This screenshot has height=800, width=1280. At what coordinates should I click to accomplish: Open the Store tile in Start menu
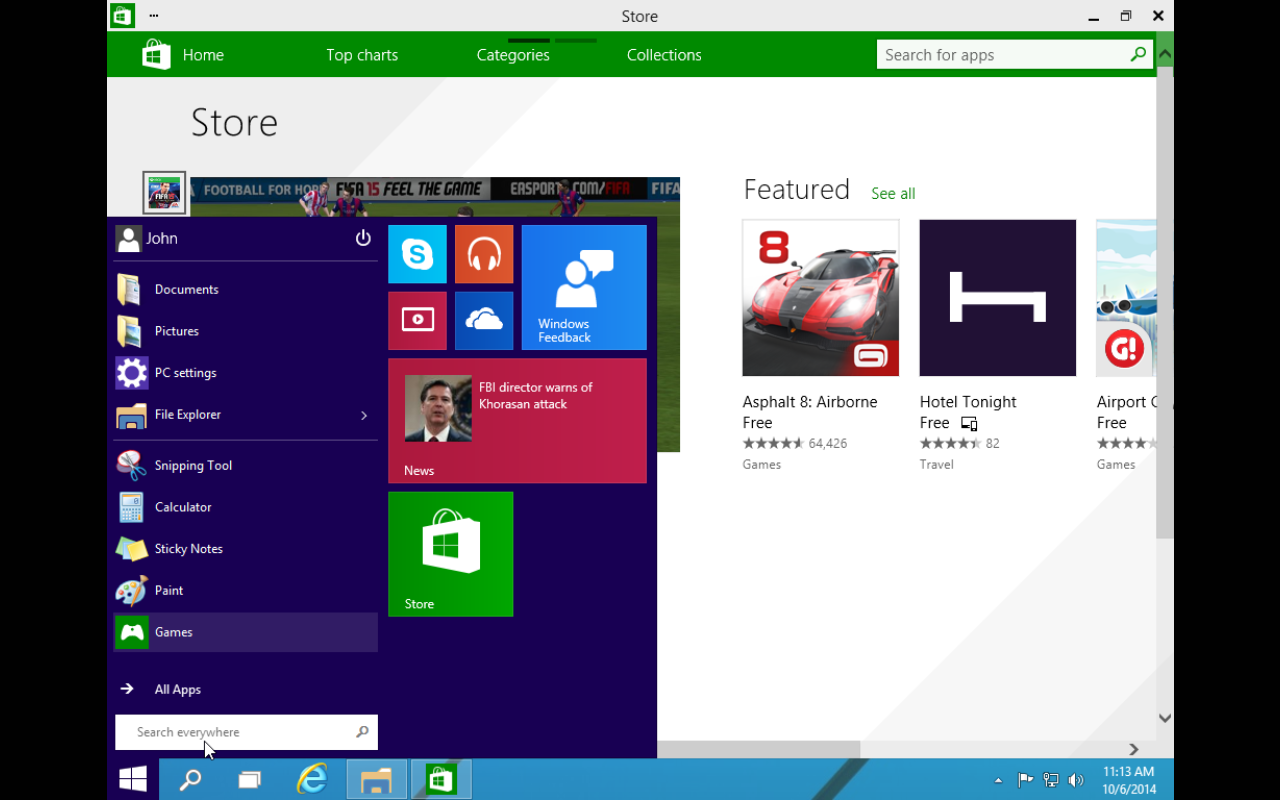[x=451, y=554]
